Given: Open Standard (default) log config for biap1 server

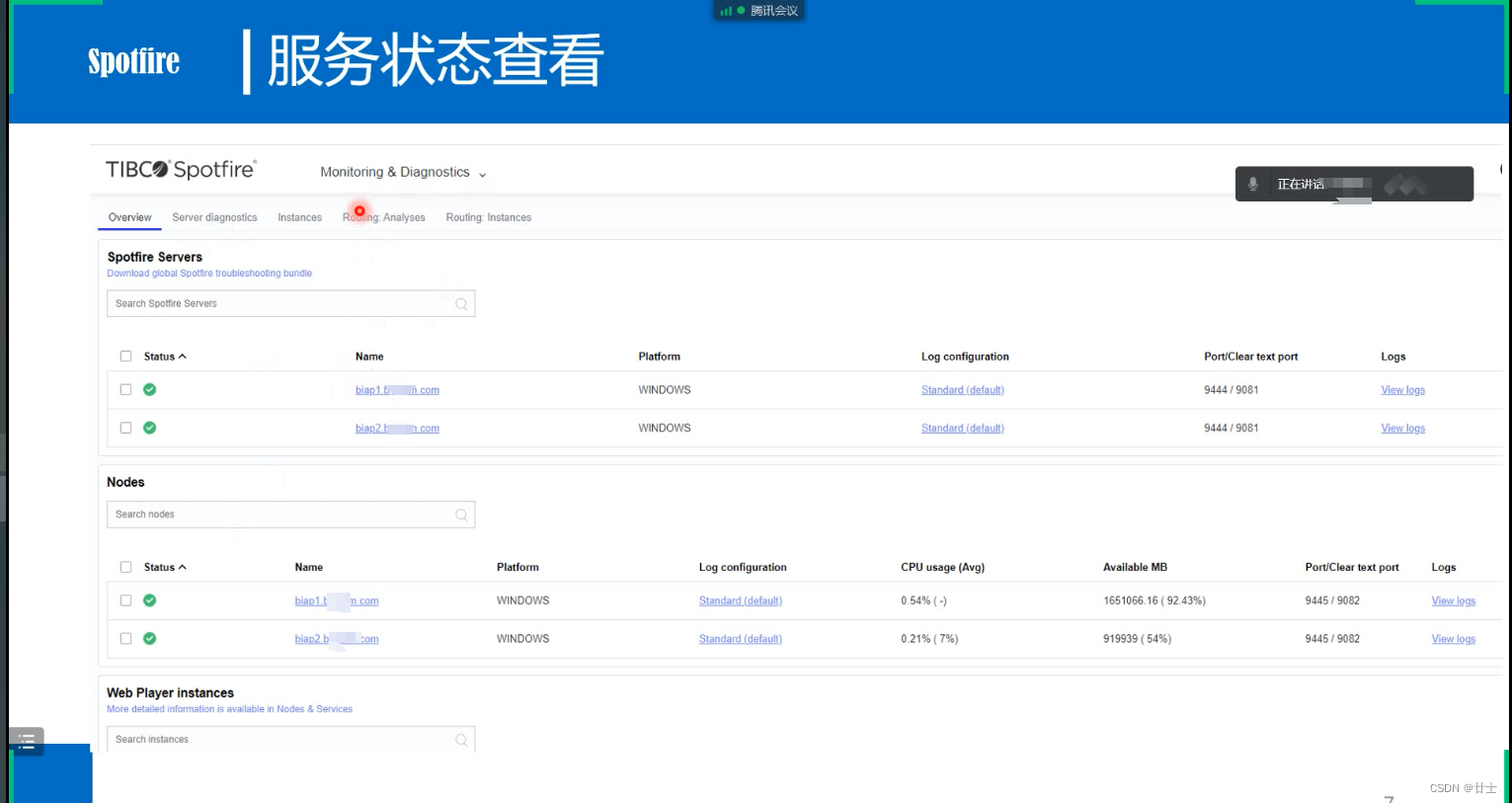Looking at the screenshot, I should tap(963, 390).
